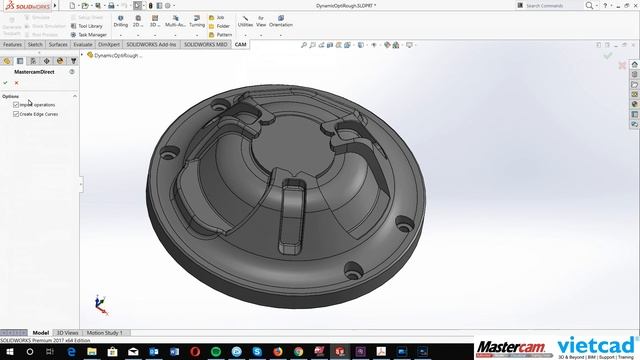
Task: Click the Save icon in quick toolbar
Action: tap(98, 6)
